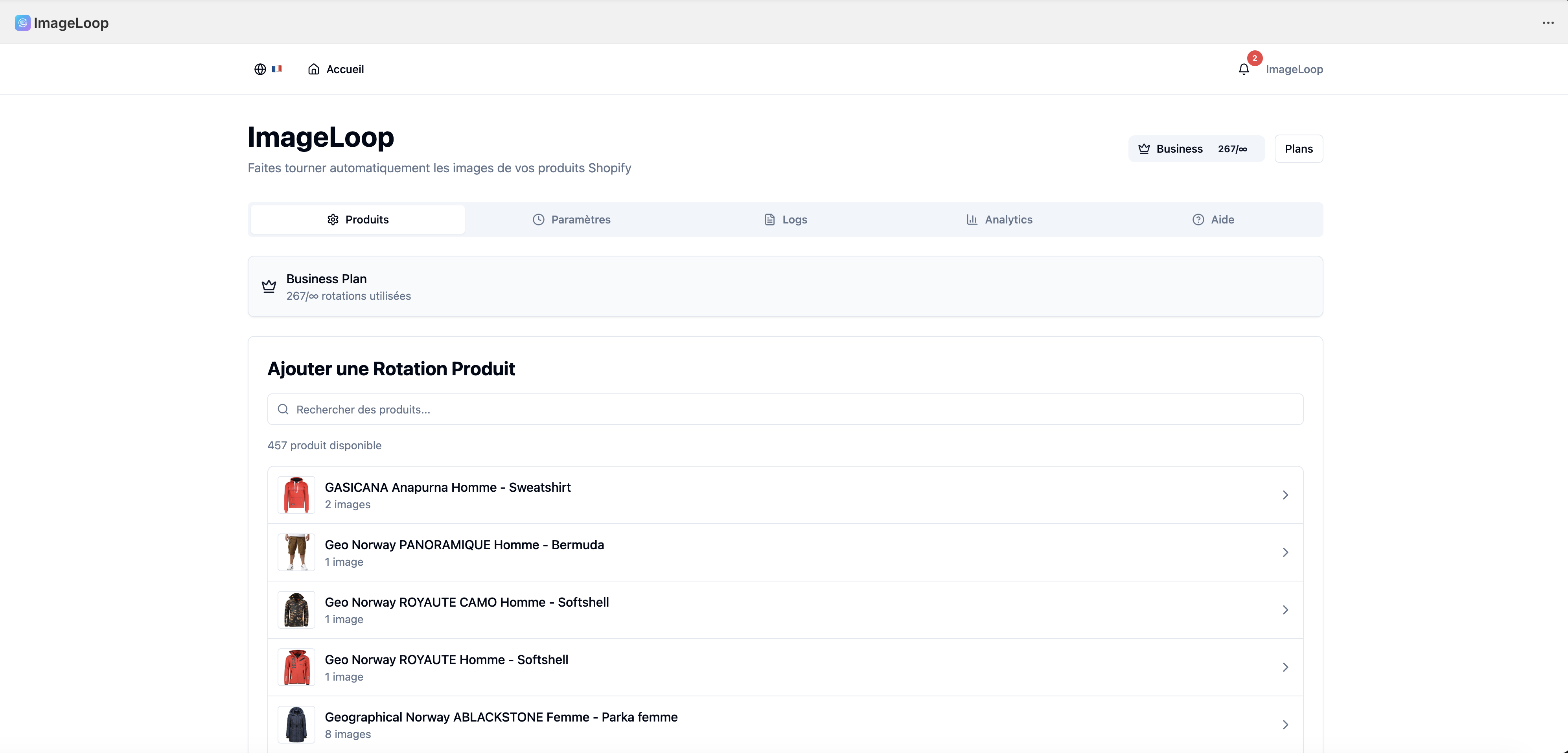This screenshot has height=753, width=1568.
Task: Open the three-dot more options menu
Action: click(x=1548, y=23)
